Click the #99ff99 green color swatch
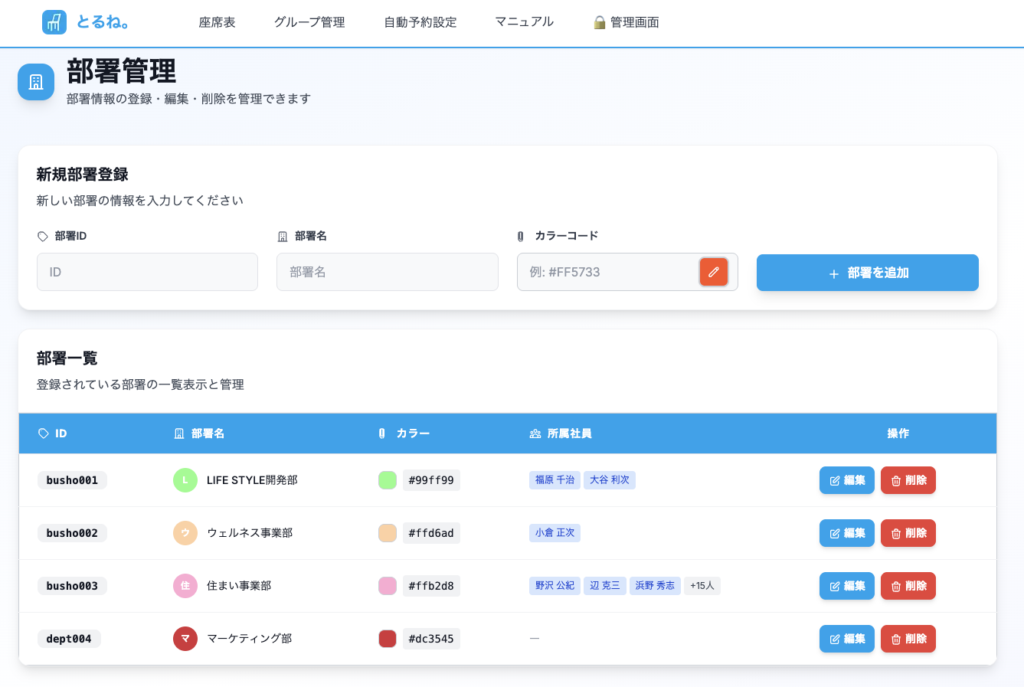The width and height of the screenshot is (1024, 687). point(388,480)
